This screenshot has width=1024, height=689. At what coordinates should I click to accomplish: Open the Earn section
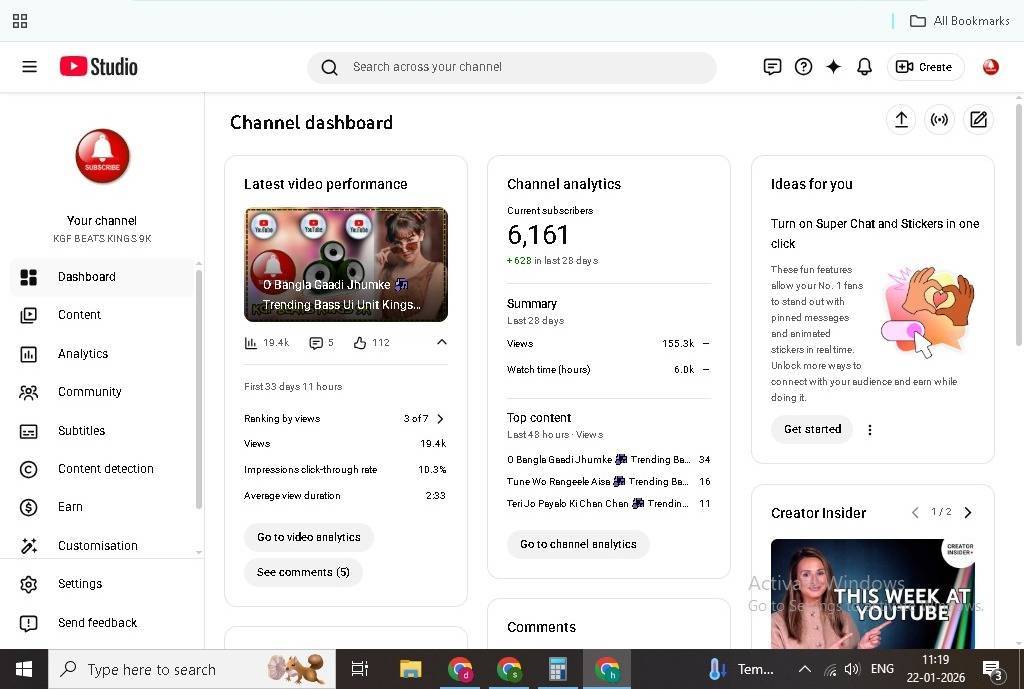click(70, 507)
